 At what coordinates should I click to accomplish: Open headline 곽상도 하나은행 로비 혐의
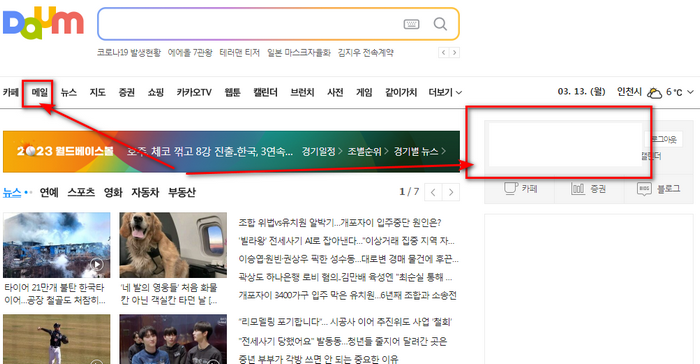(x=345, y=277)
